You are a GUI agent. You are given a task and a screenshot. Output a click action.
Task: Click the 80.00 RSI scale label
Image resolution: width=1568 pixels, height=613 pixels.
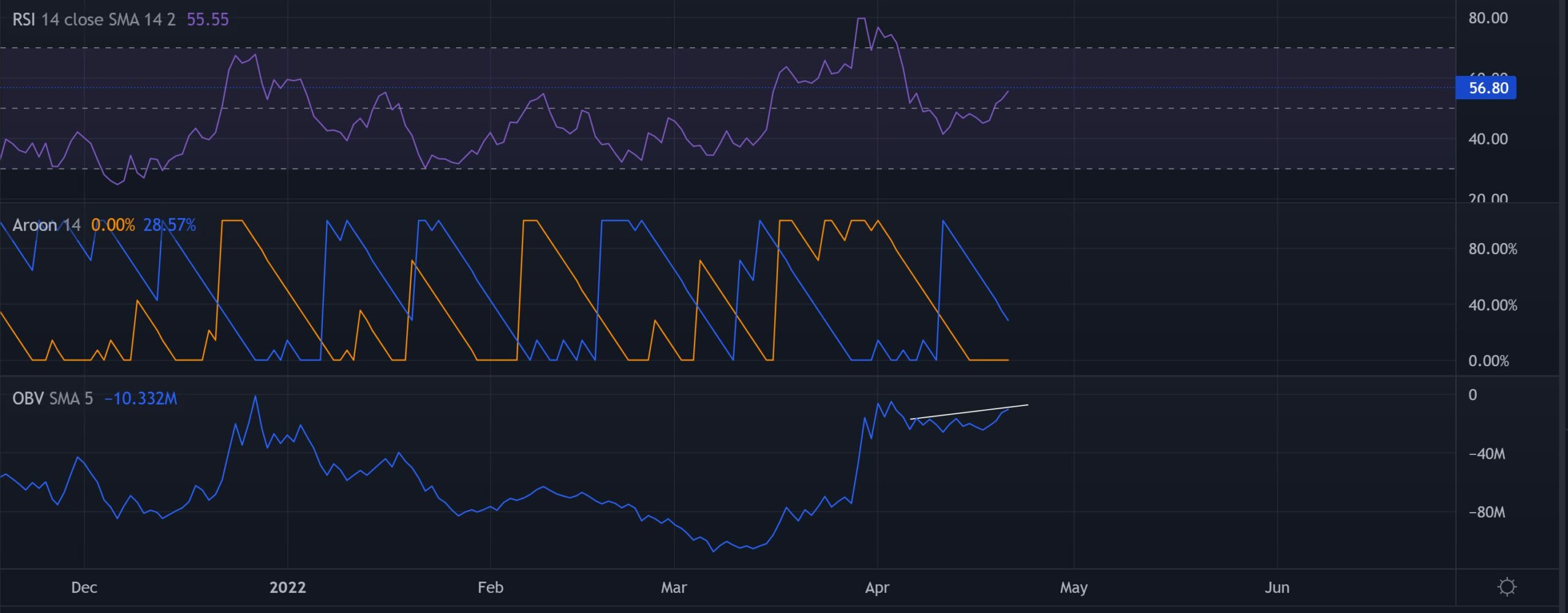coord(1488,18)
